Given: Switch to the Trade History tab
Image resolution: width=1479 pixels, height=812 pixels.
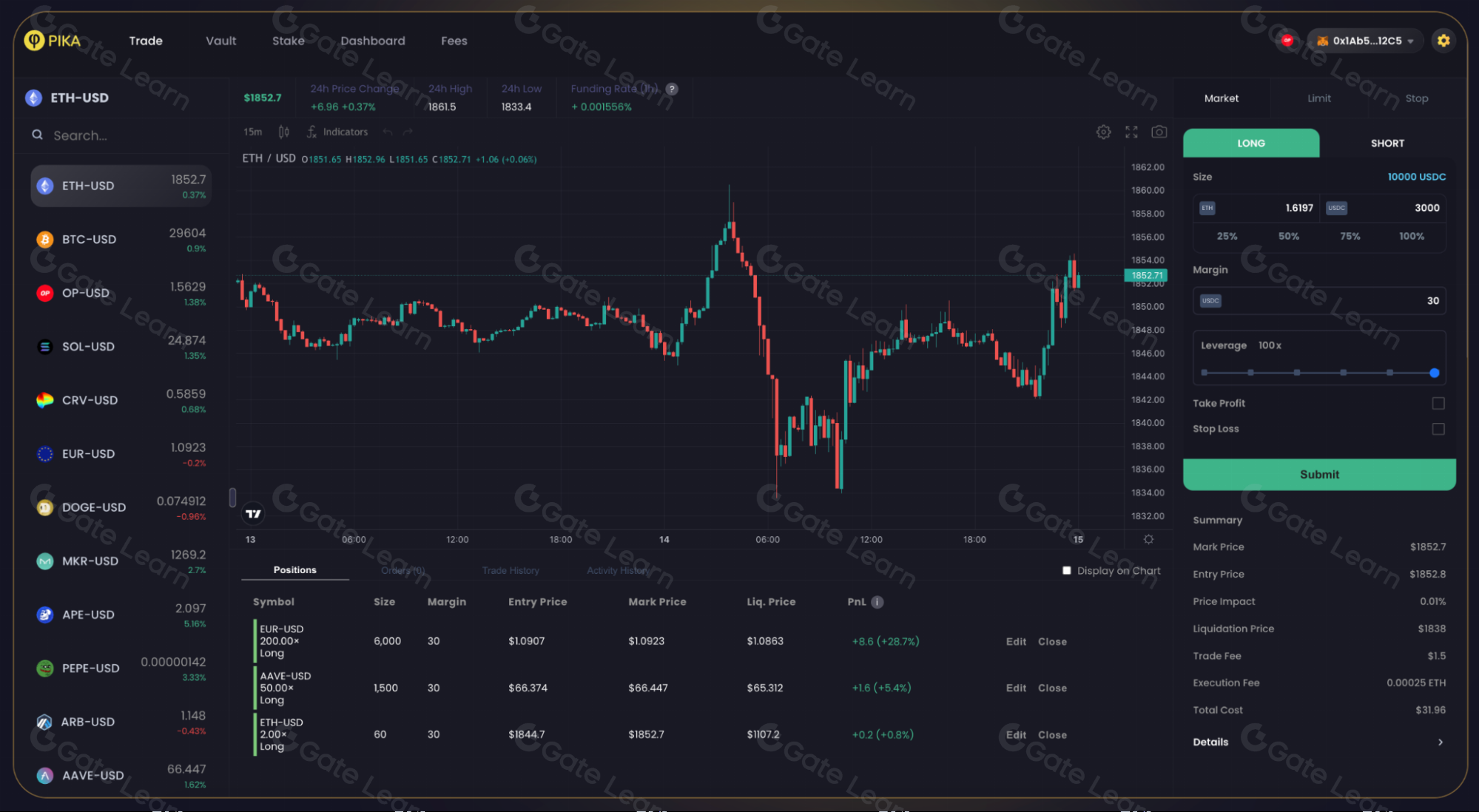Looking at the screenshot, I should [x=510, y=570].
